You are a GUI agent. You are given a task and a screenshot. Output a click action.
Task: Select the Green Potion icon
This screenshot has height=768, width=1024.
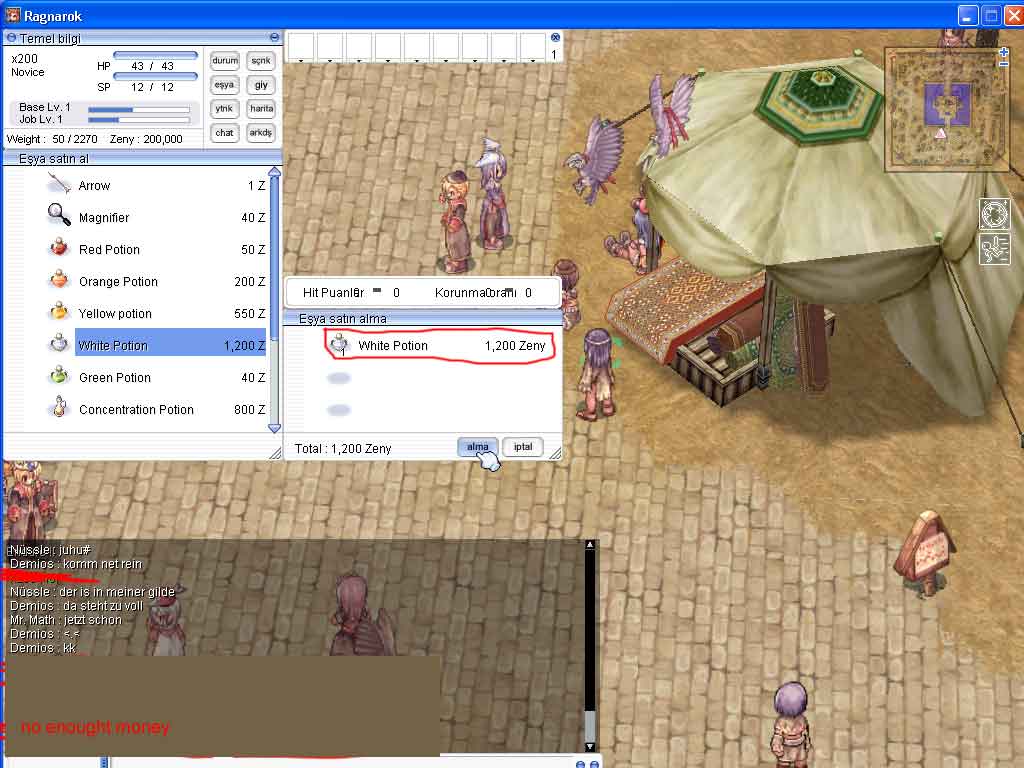click(59, 375)
